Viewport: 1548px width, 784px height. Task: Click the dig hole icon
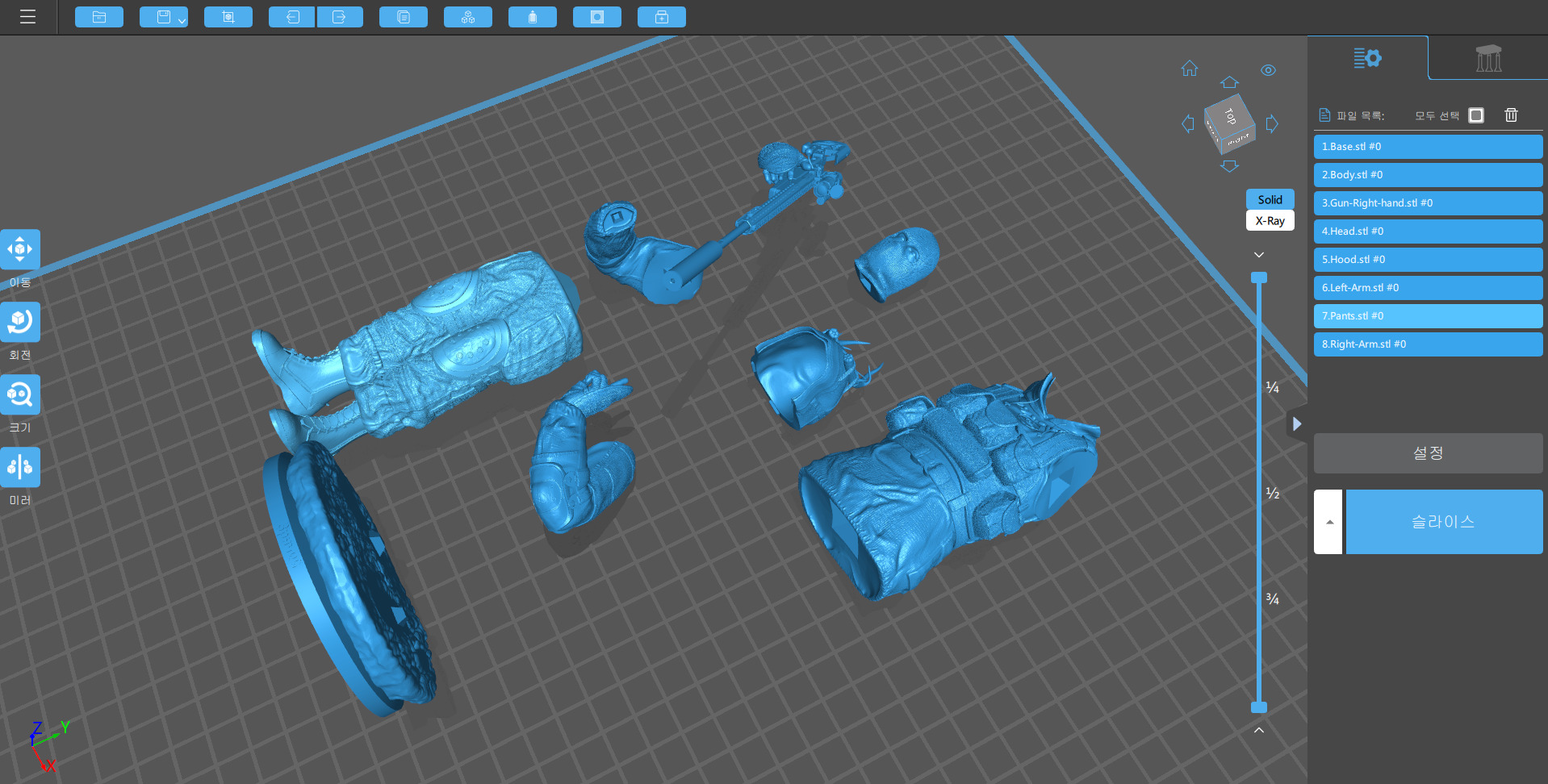[597, 17]
